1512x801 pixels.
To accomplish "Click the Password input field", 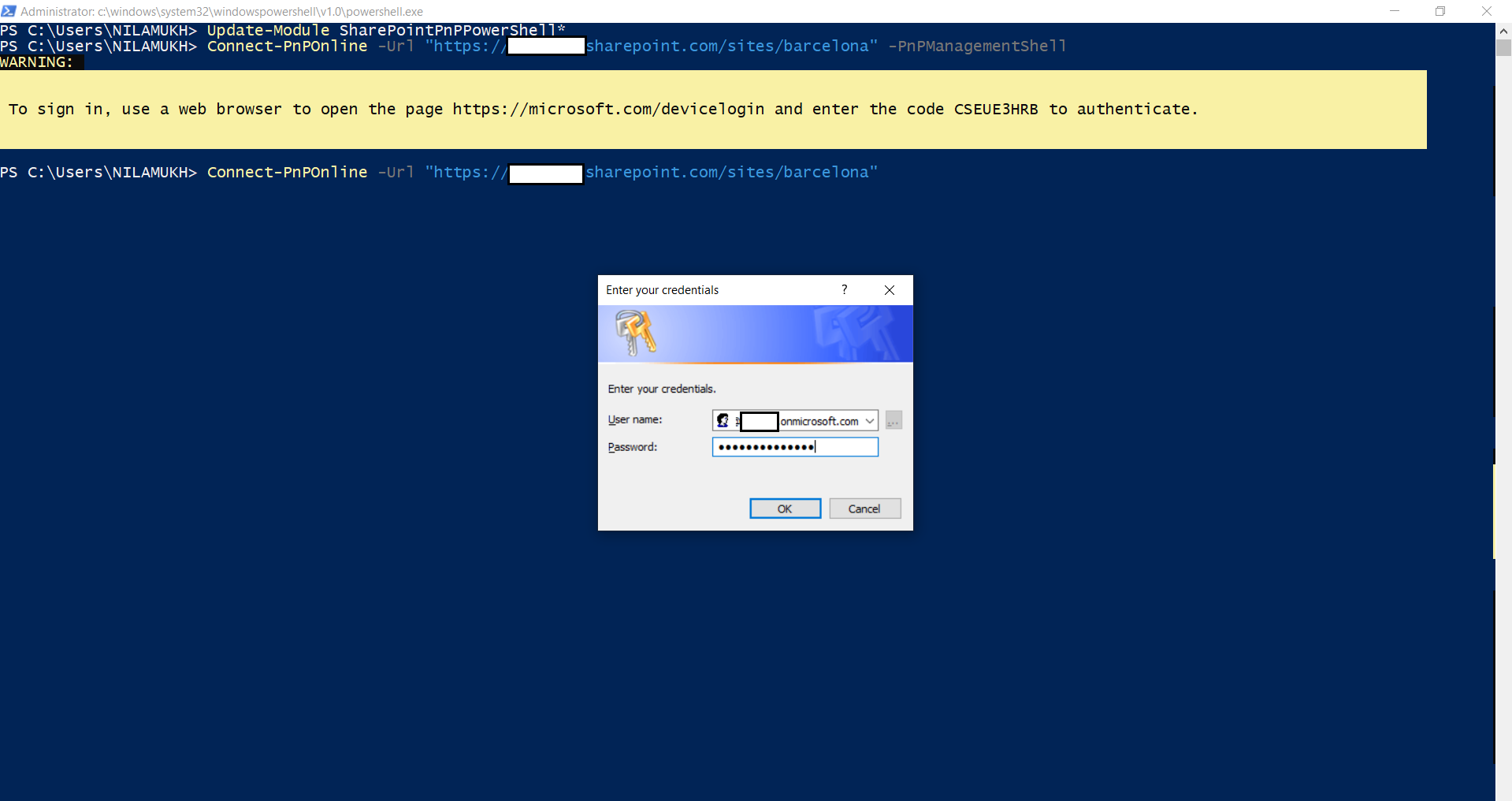I will tap(795, 447).
